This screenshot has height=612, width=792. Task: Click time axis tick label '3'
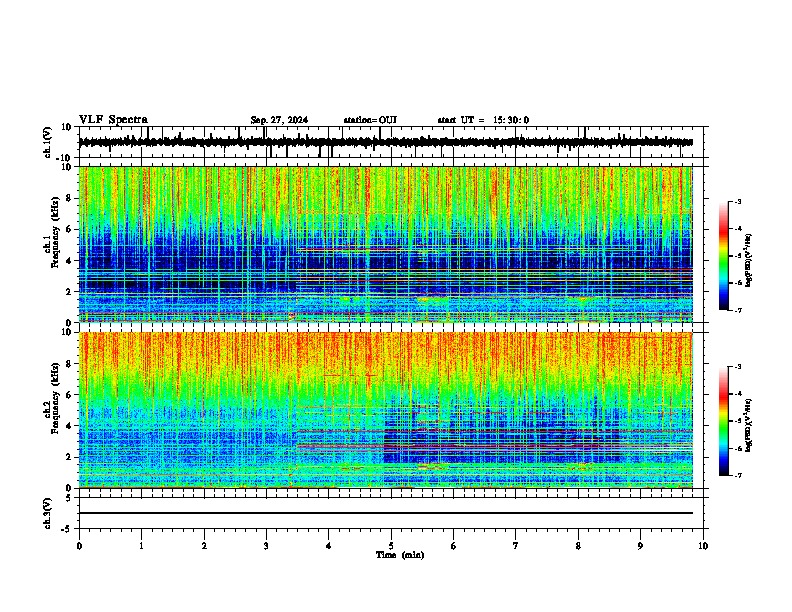tap(266, 546)
